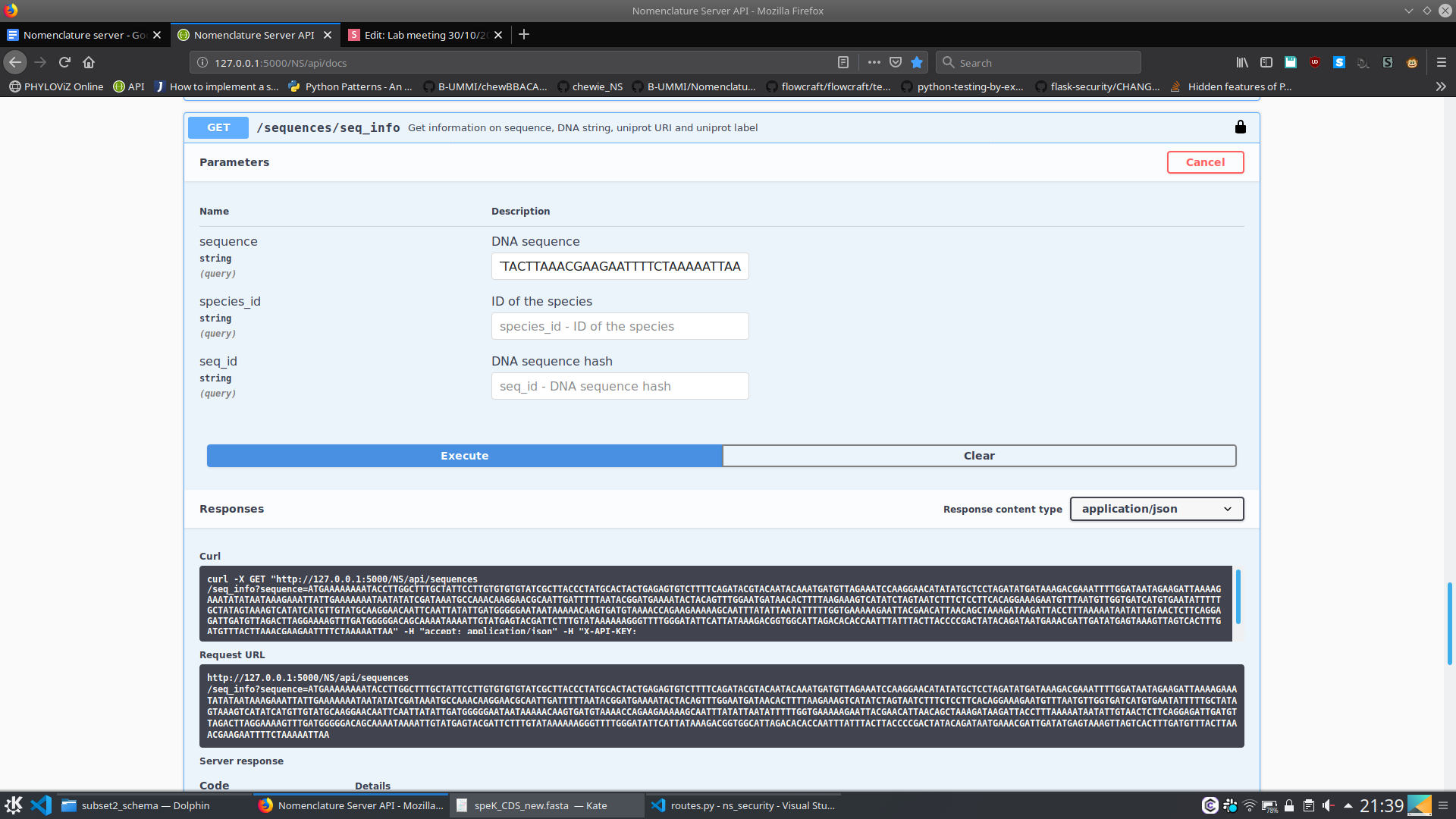Reload the page with the refresh icon
This screenshot has height=819, width=1456.
pyautogui.click(x=64, y=63)
